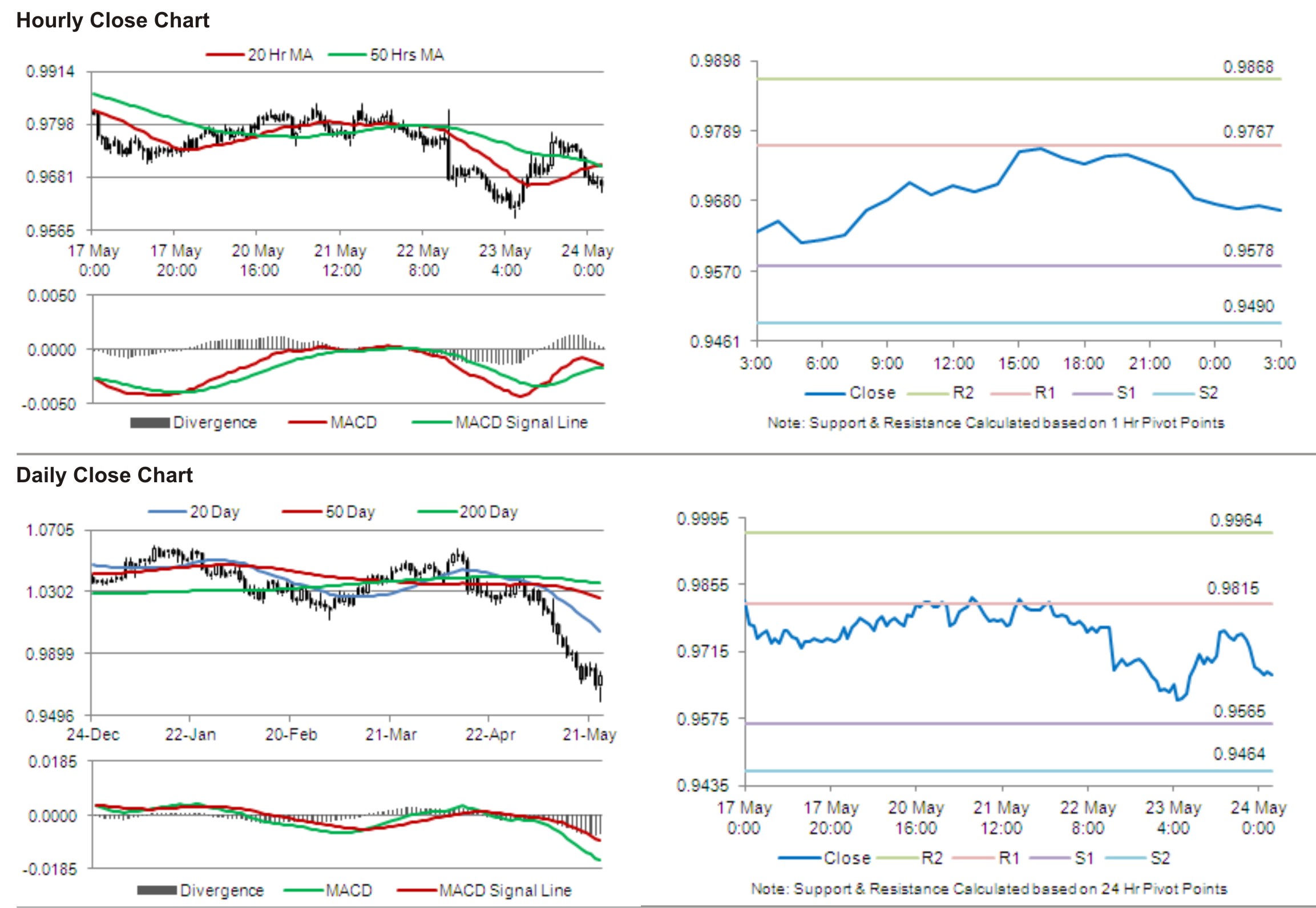This screenshot has width=1316, height=908.
Task: Click the red 20 Hr MA legend line
Action: (x=225, y=55)
